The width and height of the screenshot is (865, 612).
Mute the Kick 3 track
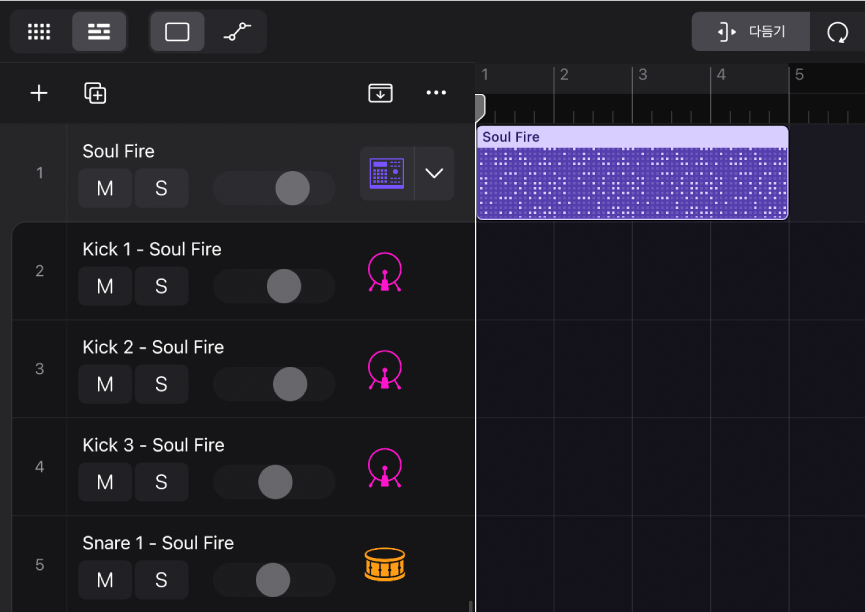(x=105, y=482)
